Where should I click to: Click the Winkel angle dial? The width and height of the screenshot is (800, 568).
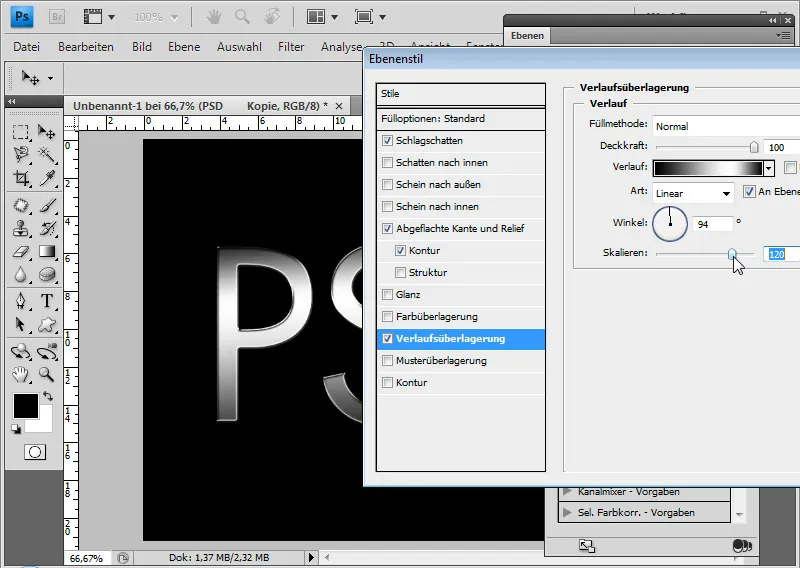(670, 224)
